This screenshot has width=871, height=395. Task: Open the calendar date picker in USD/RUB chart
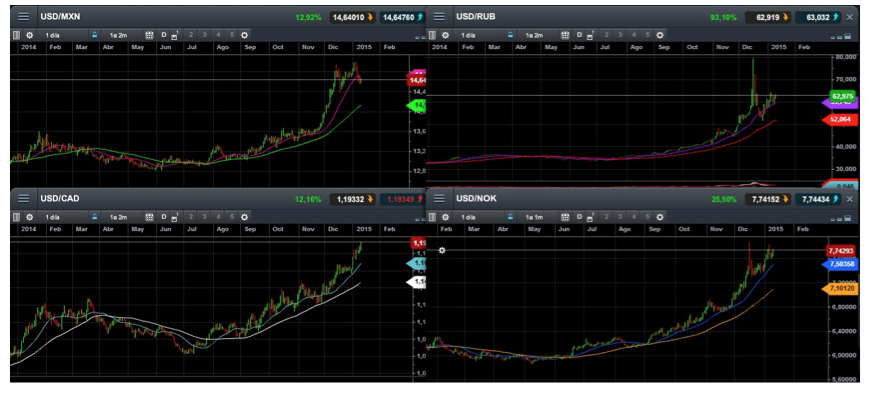(x=565, y=35)
